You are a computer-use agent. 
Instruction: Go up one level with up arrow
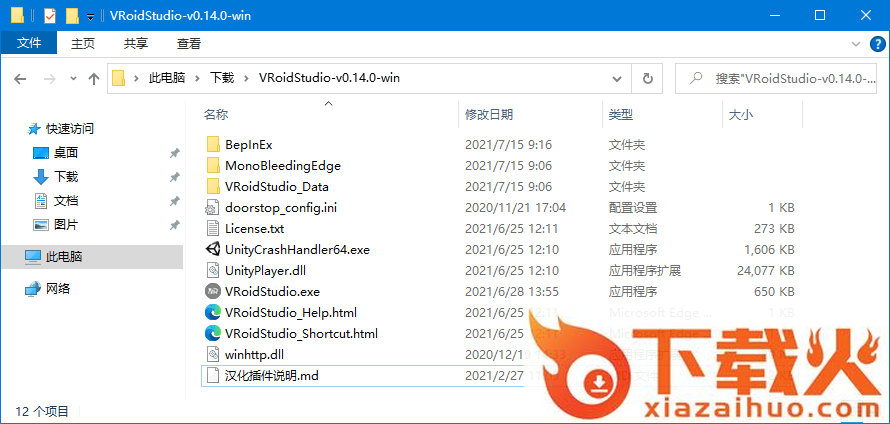coord(94,79)
